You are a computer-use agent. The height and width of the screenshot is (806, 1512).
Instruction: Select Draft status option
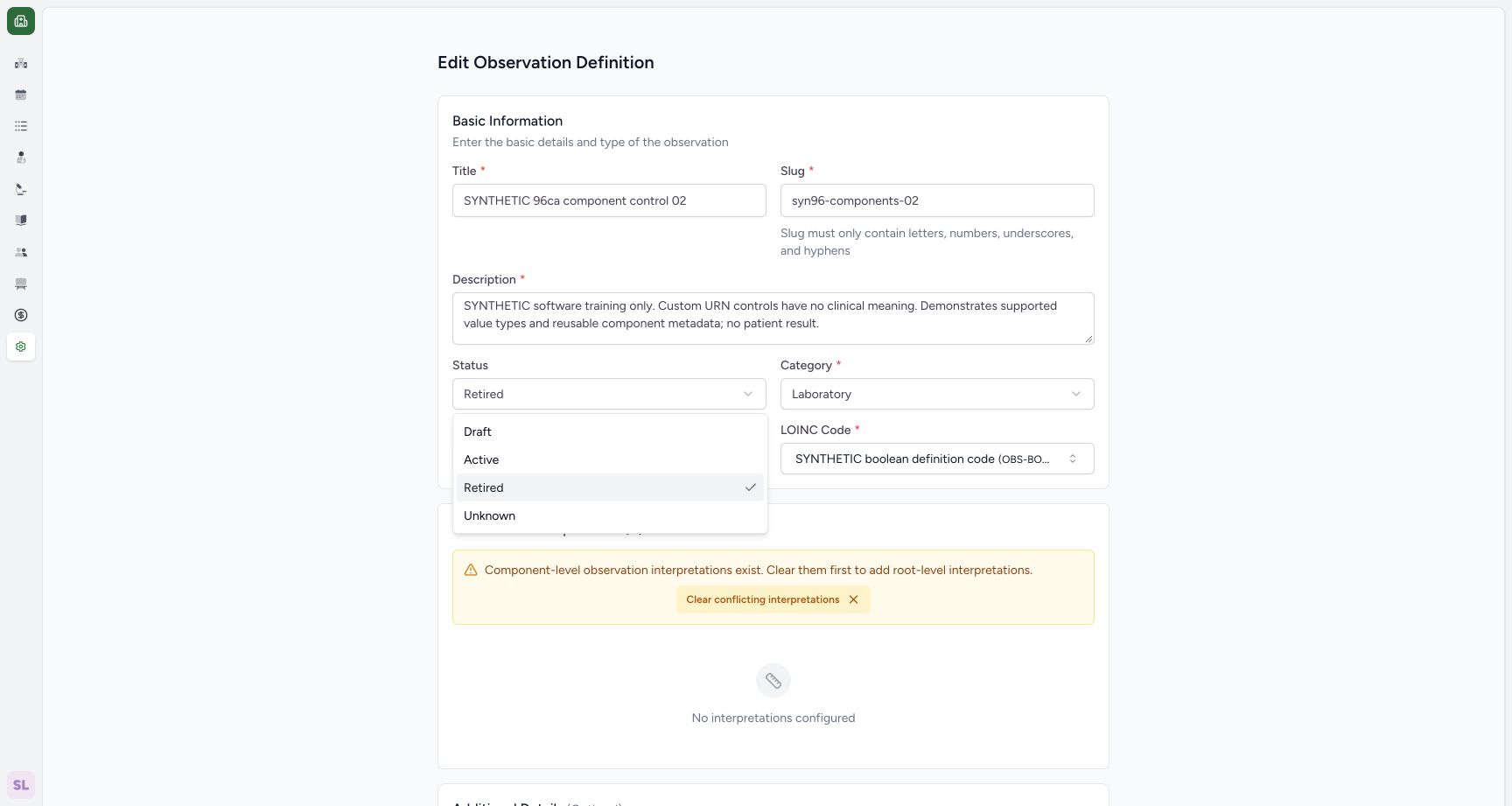pos(610,431)
